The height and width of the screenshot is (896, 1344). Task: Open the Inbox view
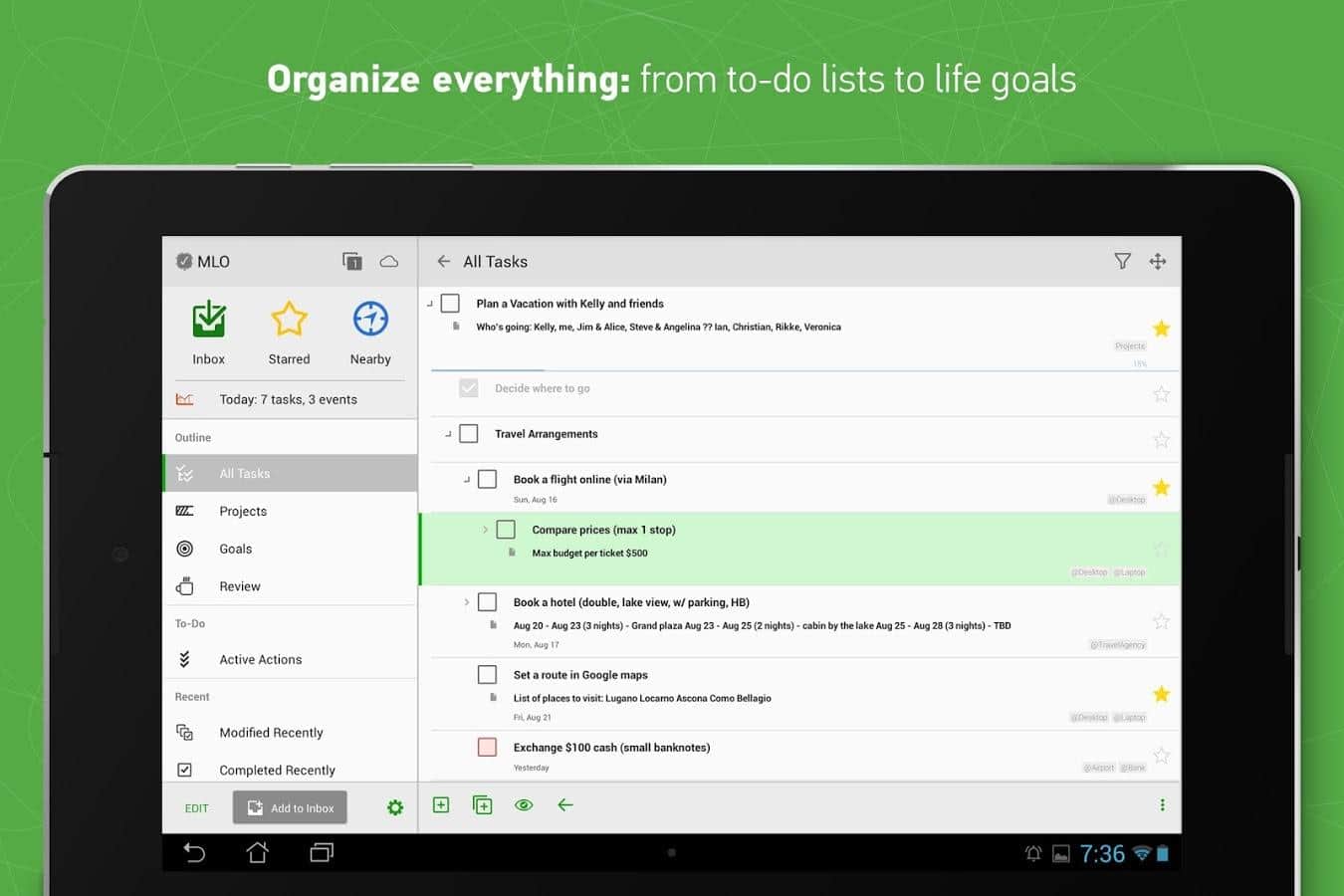tap(208, 332)
